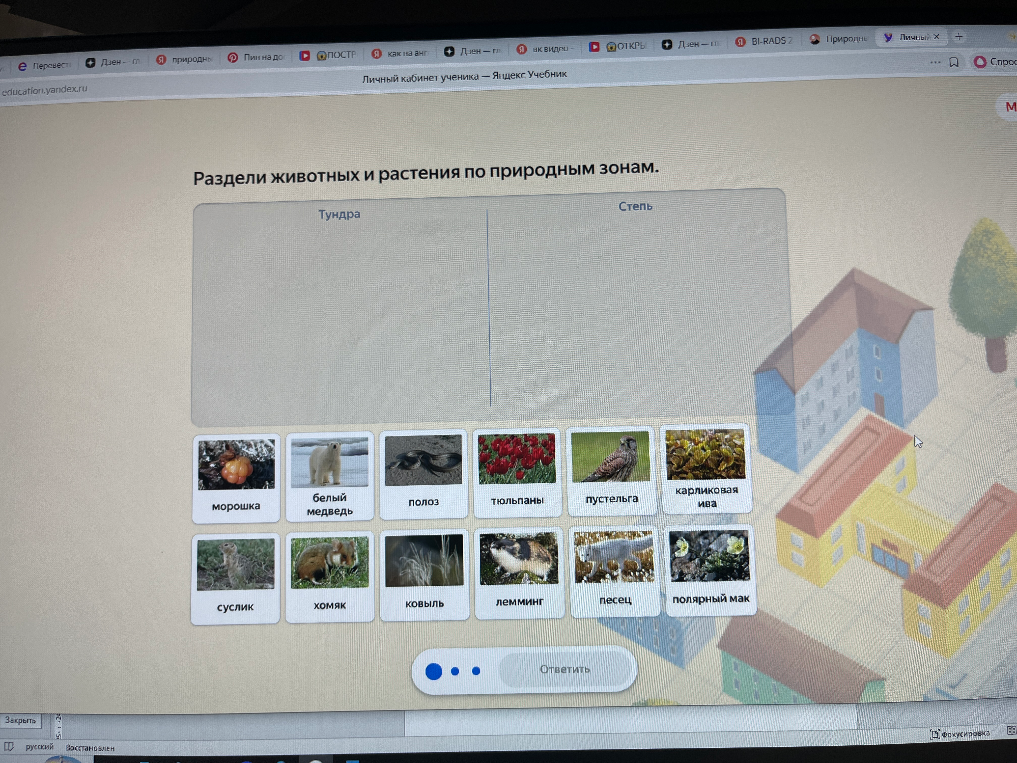Click русский language in Word status bar
This screenshot has height=763, width=1017.
point(40,747)
